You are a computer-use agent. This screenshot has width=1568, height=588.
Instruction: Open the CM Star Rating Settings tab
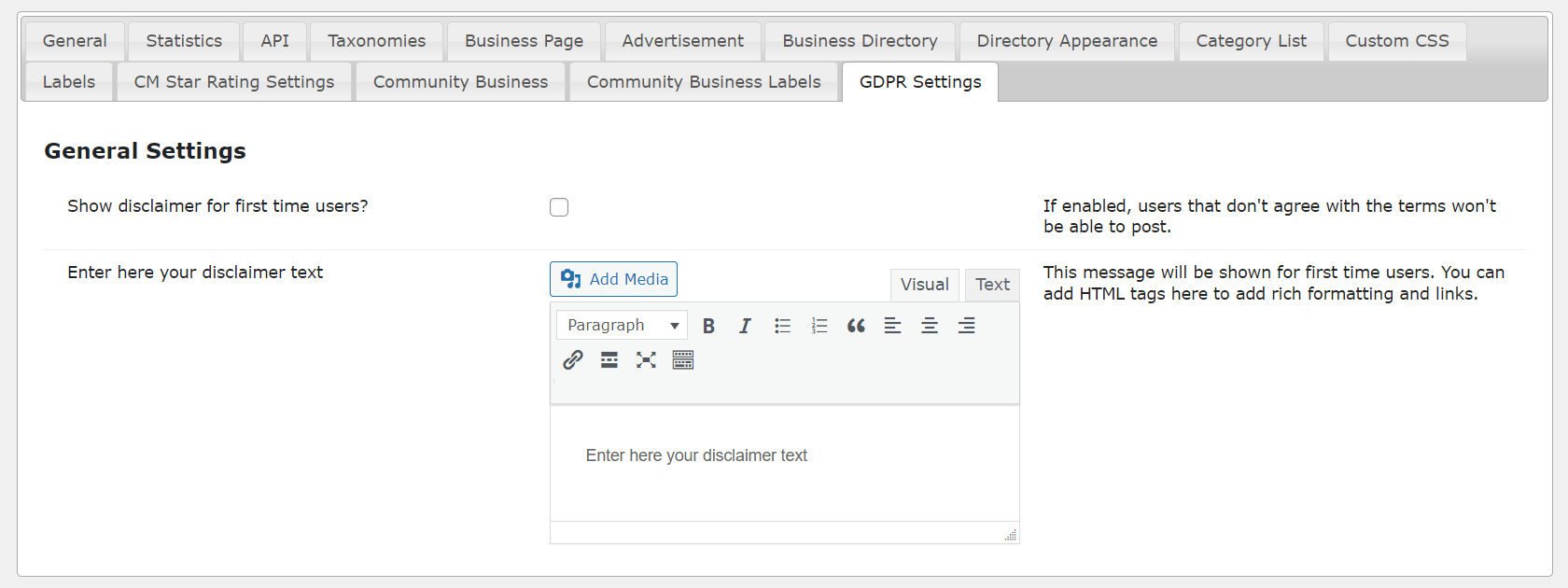click(x=234, y=82)
